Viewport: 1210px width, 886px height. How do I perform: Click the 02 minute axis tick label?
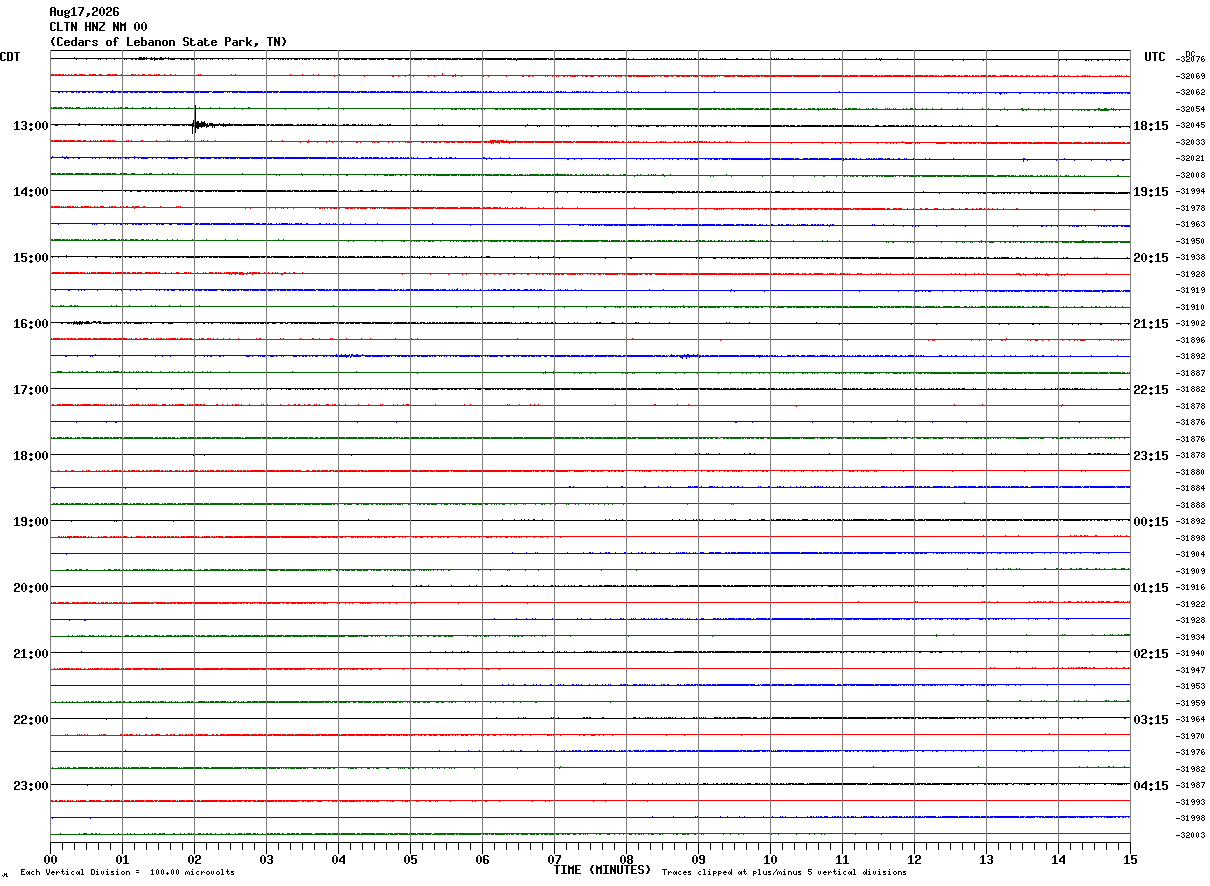[x=194, y=859]
